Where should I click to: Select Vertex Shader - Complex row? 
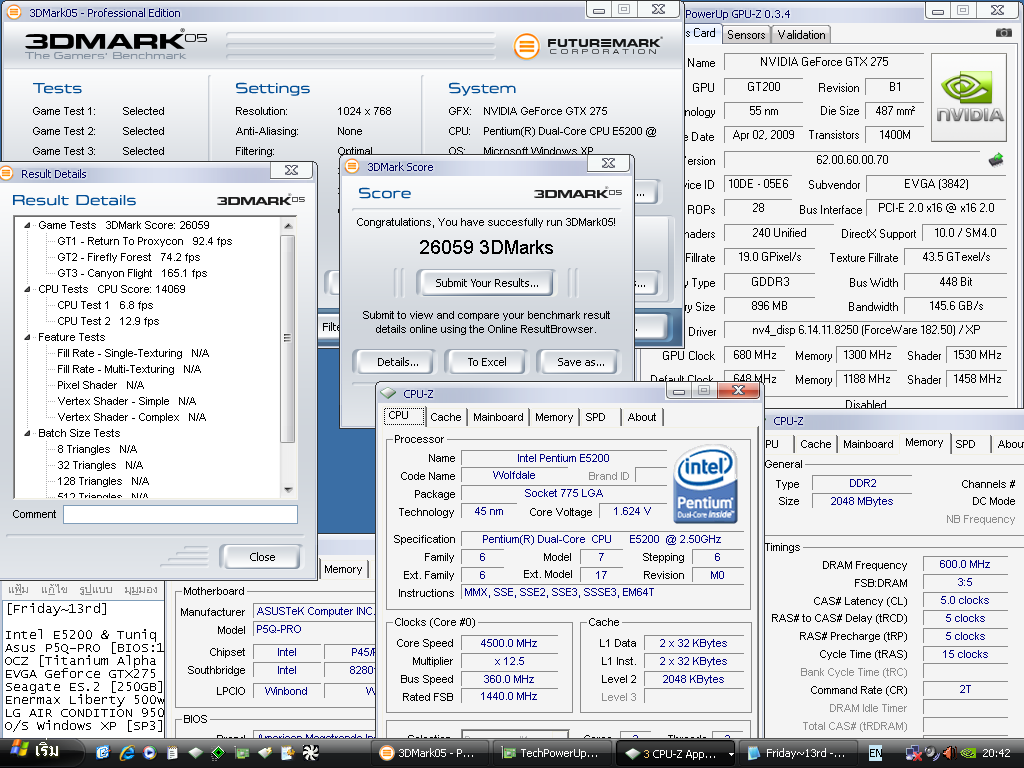coord(131,417)
